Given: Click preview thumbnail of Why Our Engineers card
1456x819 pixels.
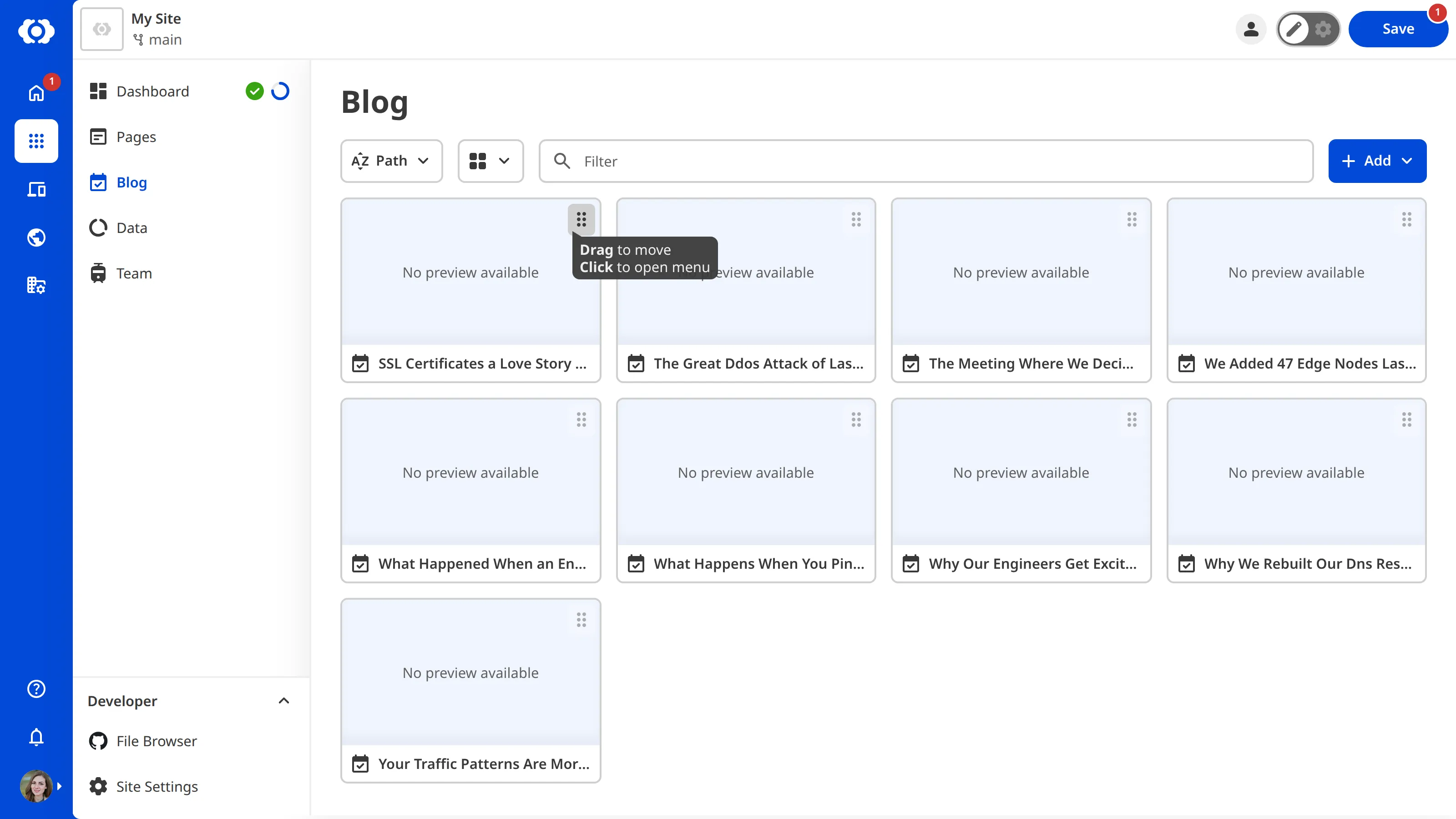Looking at the screenshot, I should 1021,473.
